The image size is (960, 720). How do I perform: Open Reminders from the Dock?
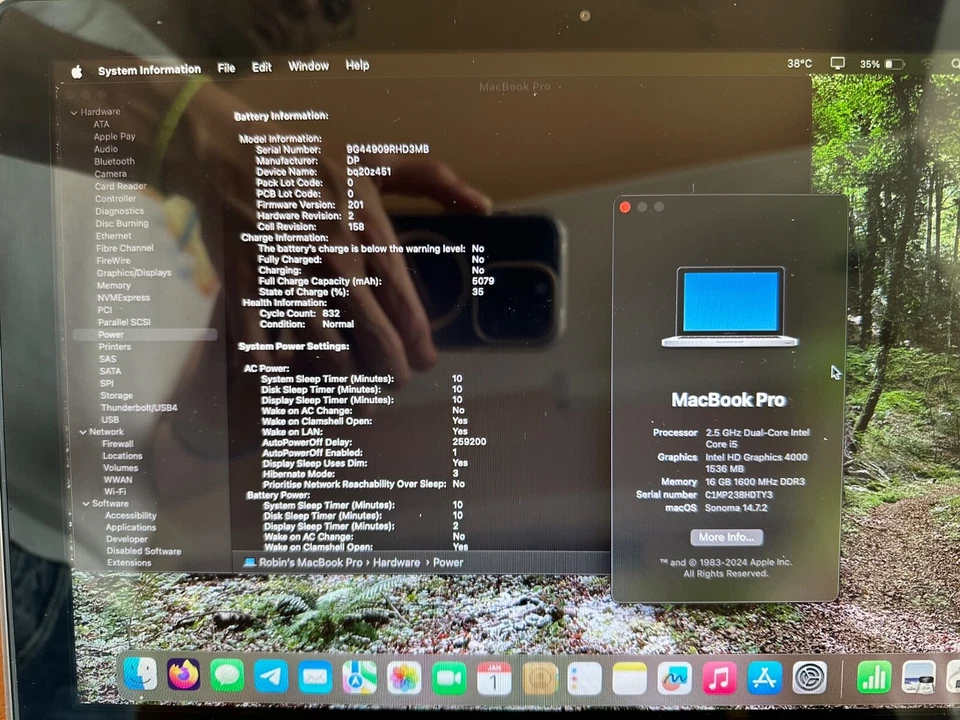click(585, 678)
